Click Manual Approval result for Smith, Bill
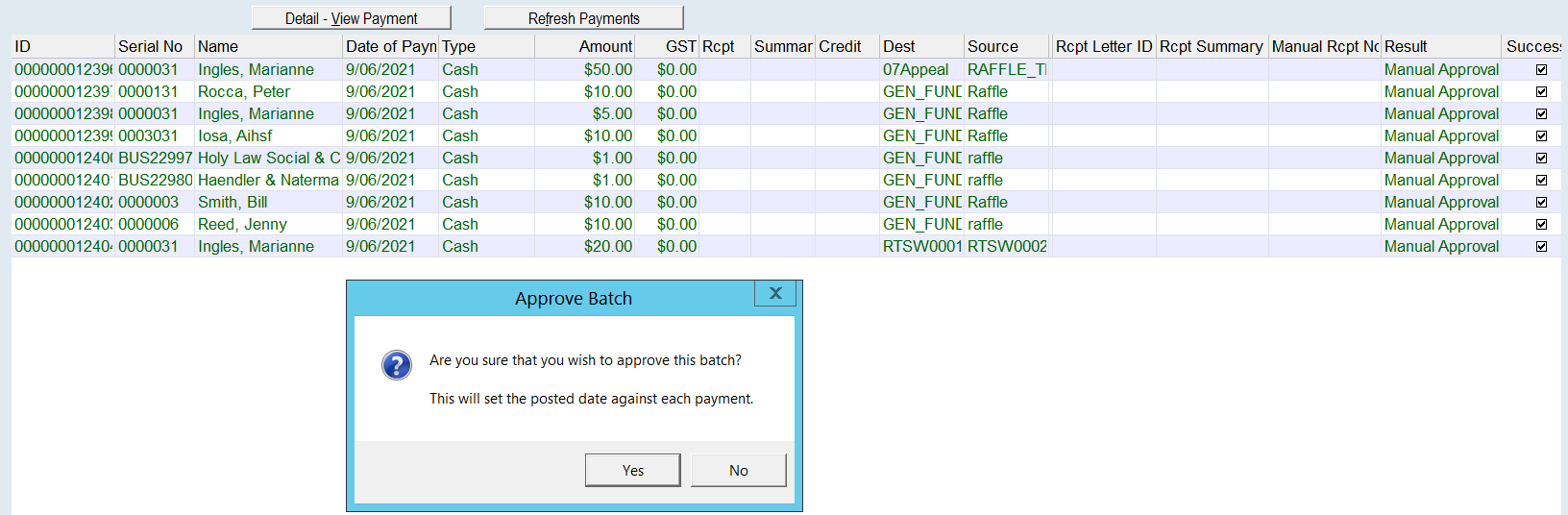The height and width of the screenshot is (515, 1568). coord(1441,202)
